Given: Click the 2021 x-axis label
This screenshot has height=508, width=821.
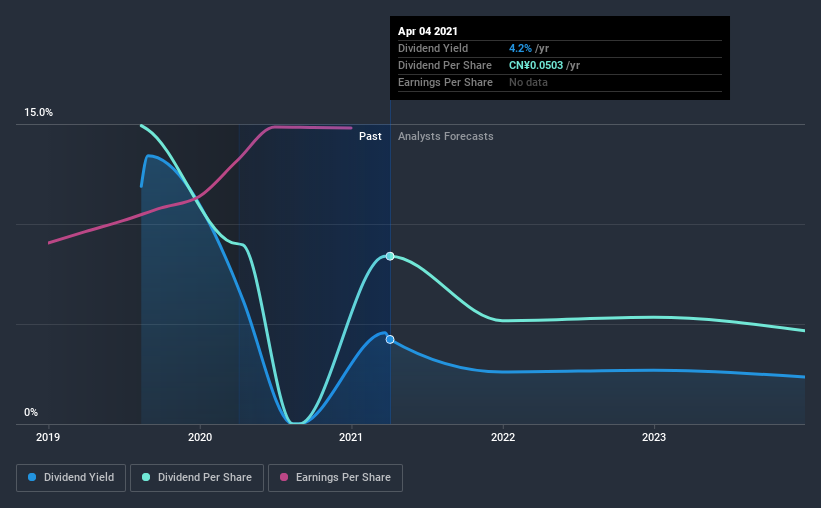Looking at the screenshot, I should point(351,437).
